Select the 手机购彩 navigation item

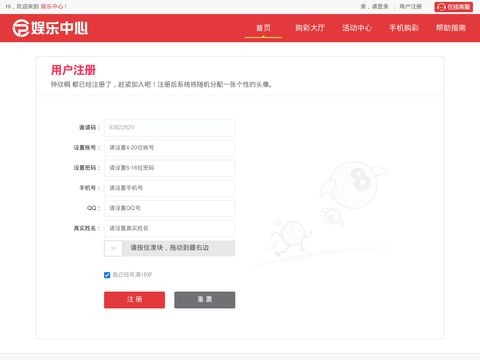click(x=404, y=28)
